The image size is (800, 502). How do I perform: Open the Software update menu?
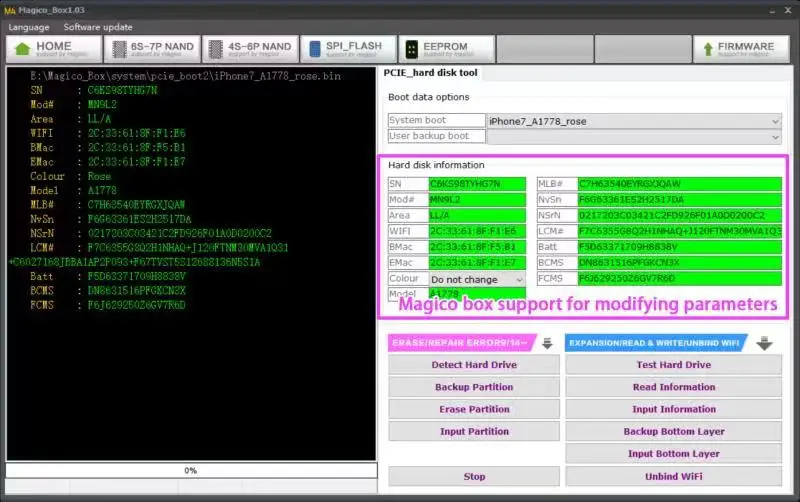pyautogui.click(x=98, y=27)
